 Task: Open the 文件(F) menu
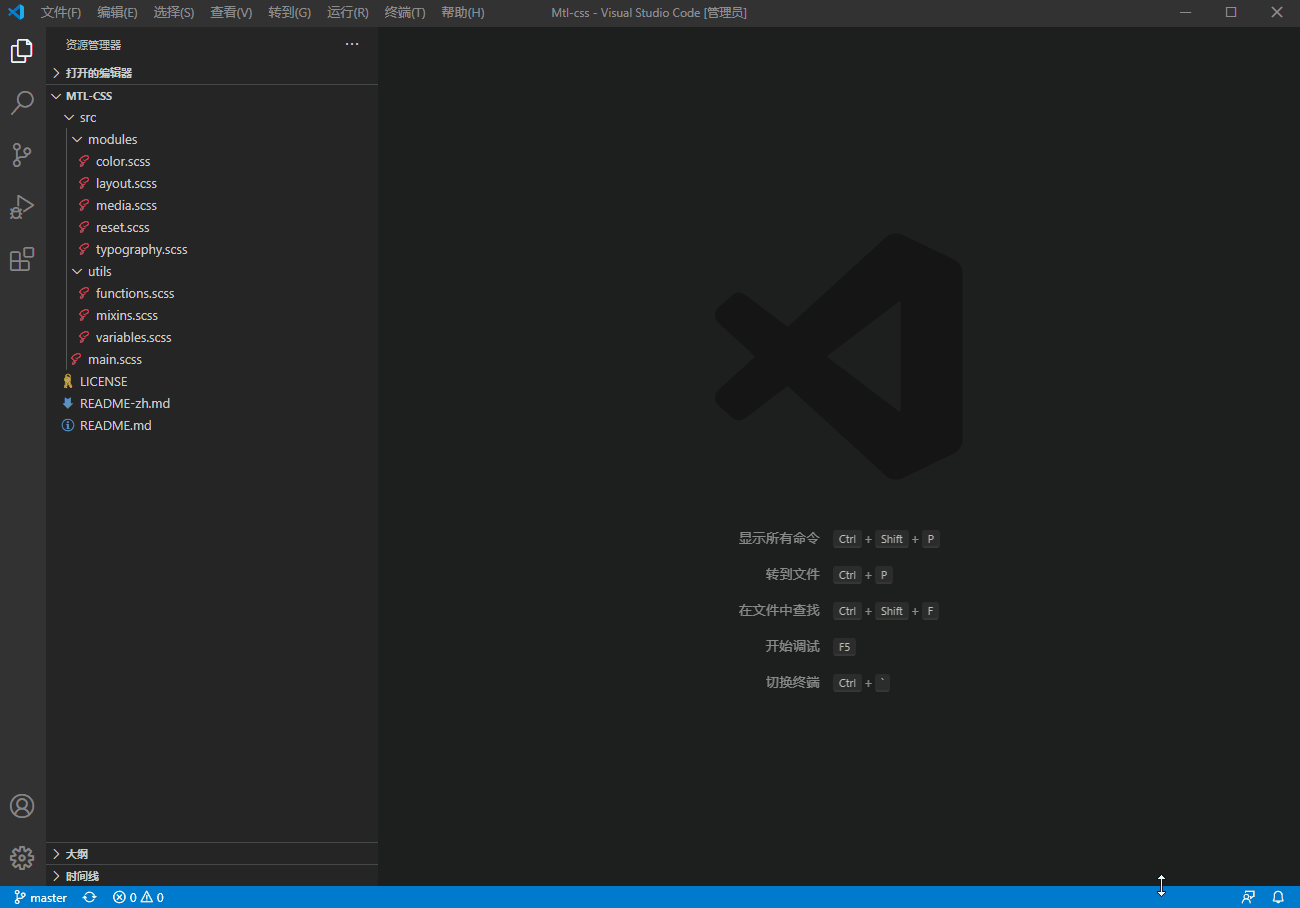(x=61, y=12)
